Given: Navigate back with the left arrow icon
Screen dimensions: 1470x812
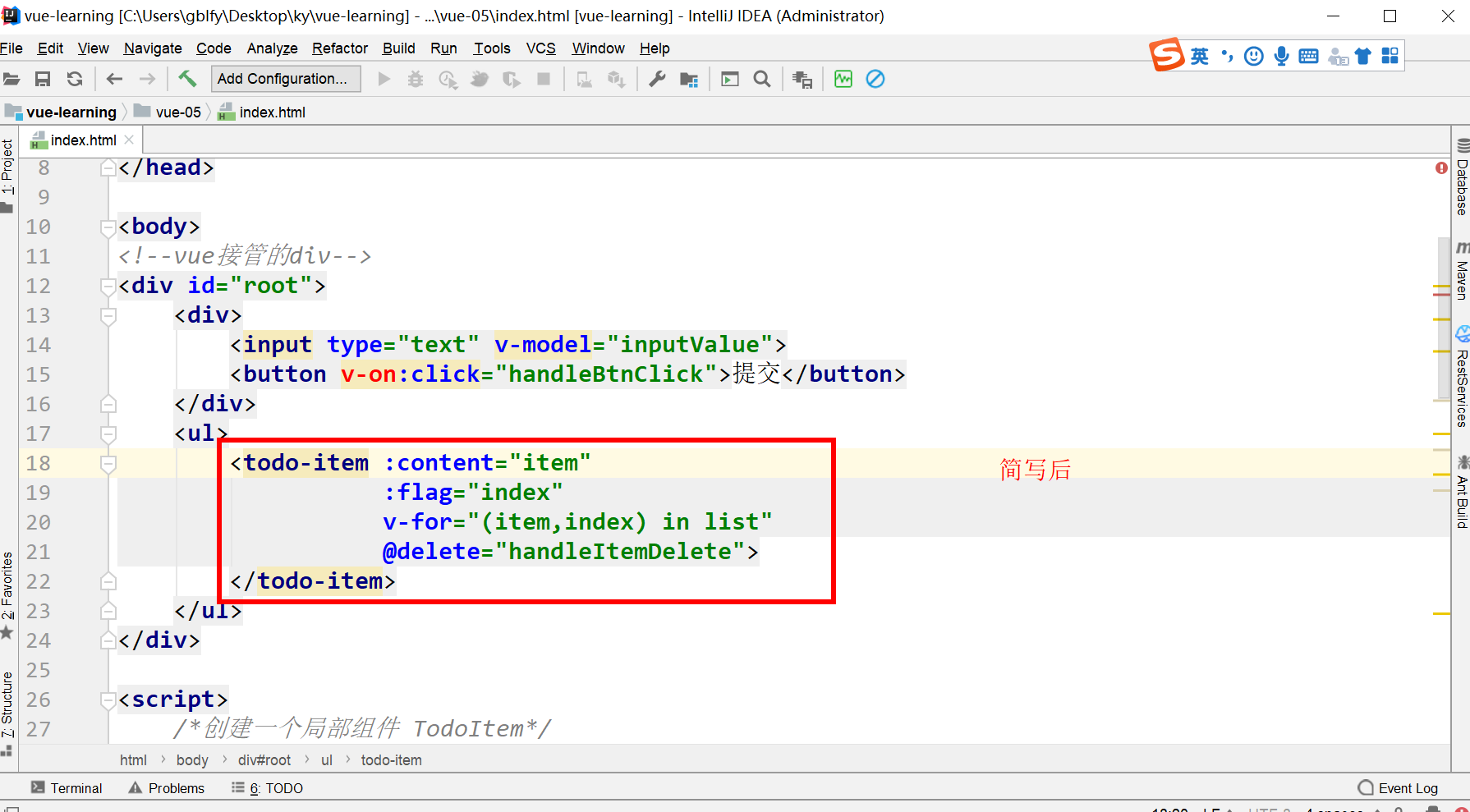Looking at the screenshot, I should point(114,79).
